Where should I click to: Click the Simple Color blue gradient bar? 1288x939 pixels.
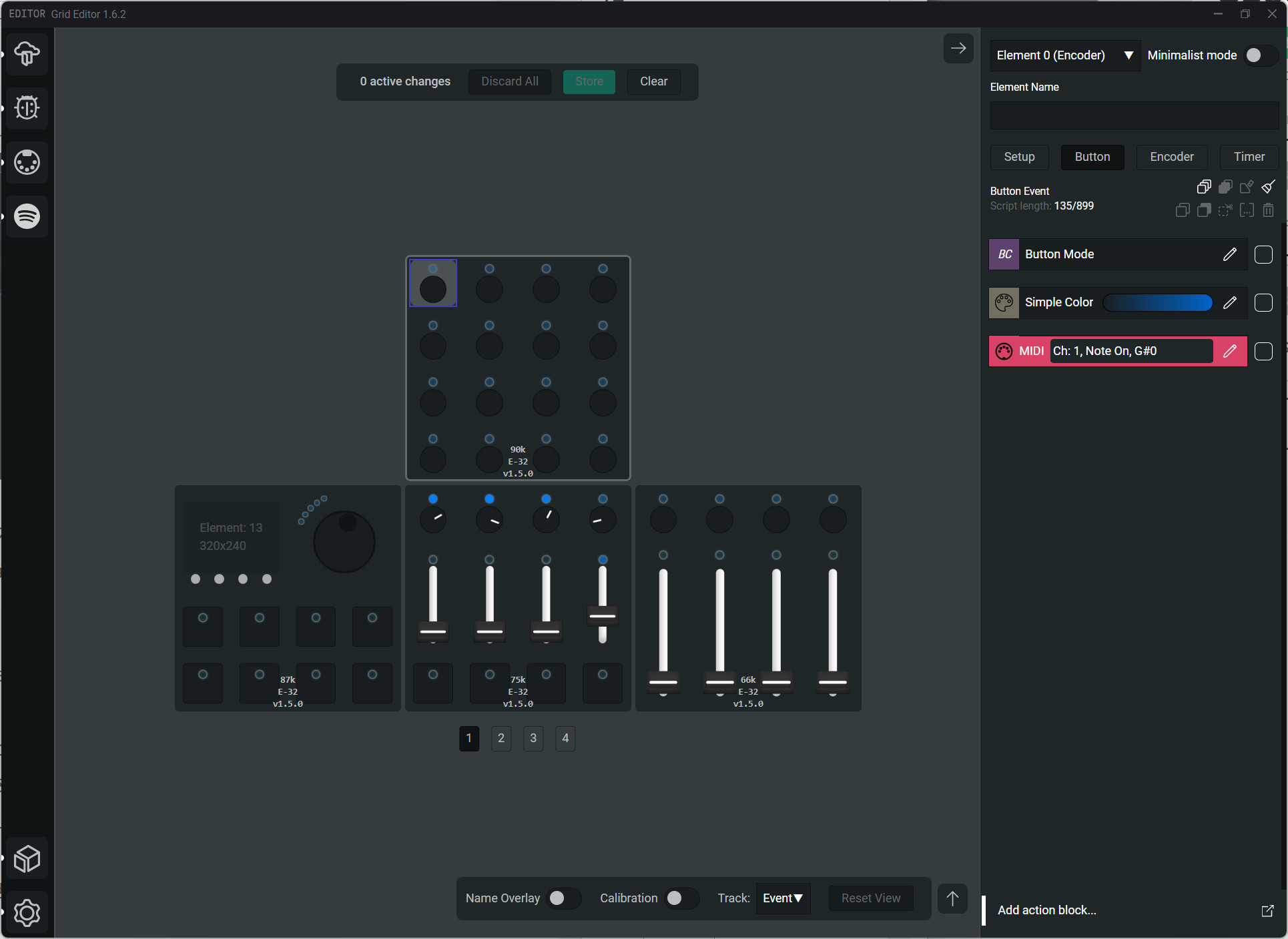coord(1157,302)
